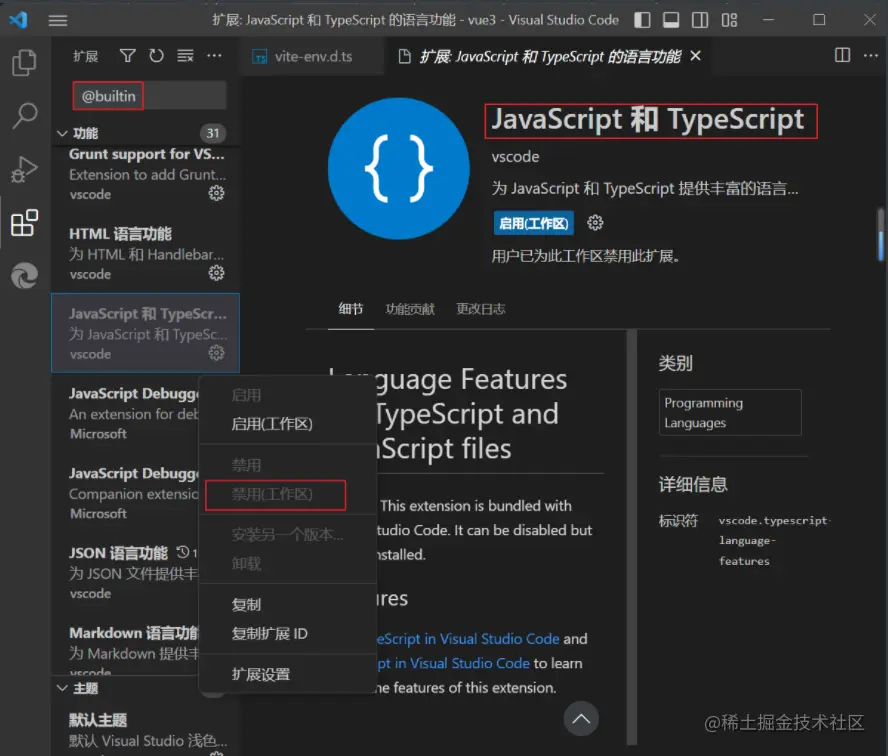
Task: Open 'eScript in Visual Studio Code' link
Action: click(468, 639)
